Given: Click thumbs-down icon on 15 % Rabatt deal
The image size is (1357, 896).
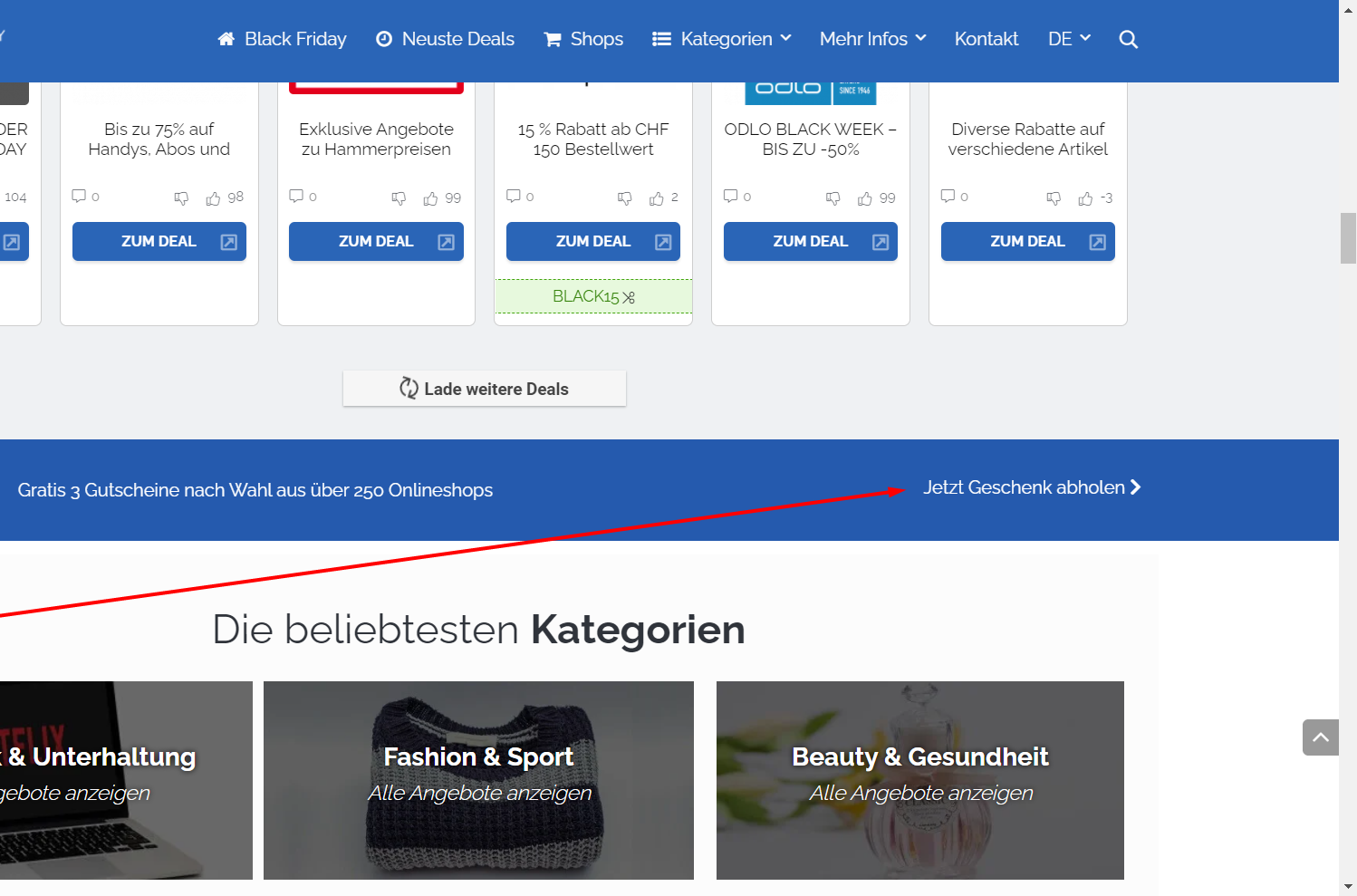Looking at the screenshot, I should (x=624, y=198).
